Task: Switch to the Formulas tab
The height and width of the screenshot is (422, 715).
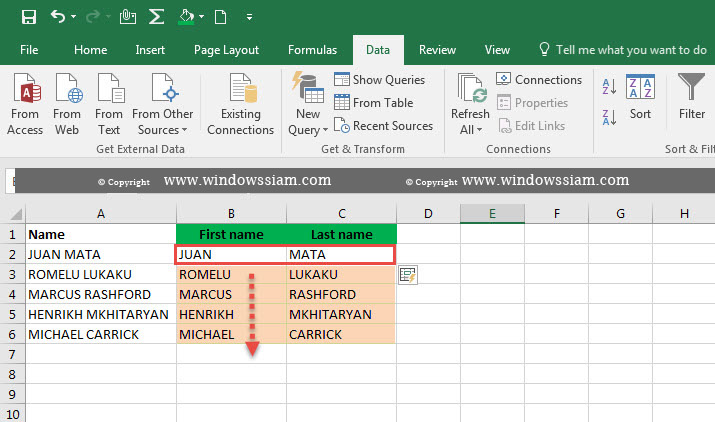Action: 312,50
